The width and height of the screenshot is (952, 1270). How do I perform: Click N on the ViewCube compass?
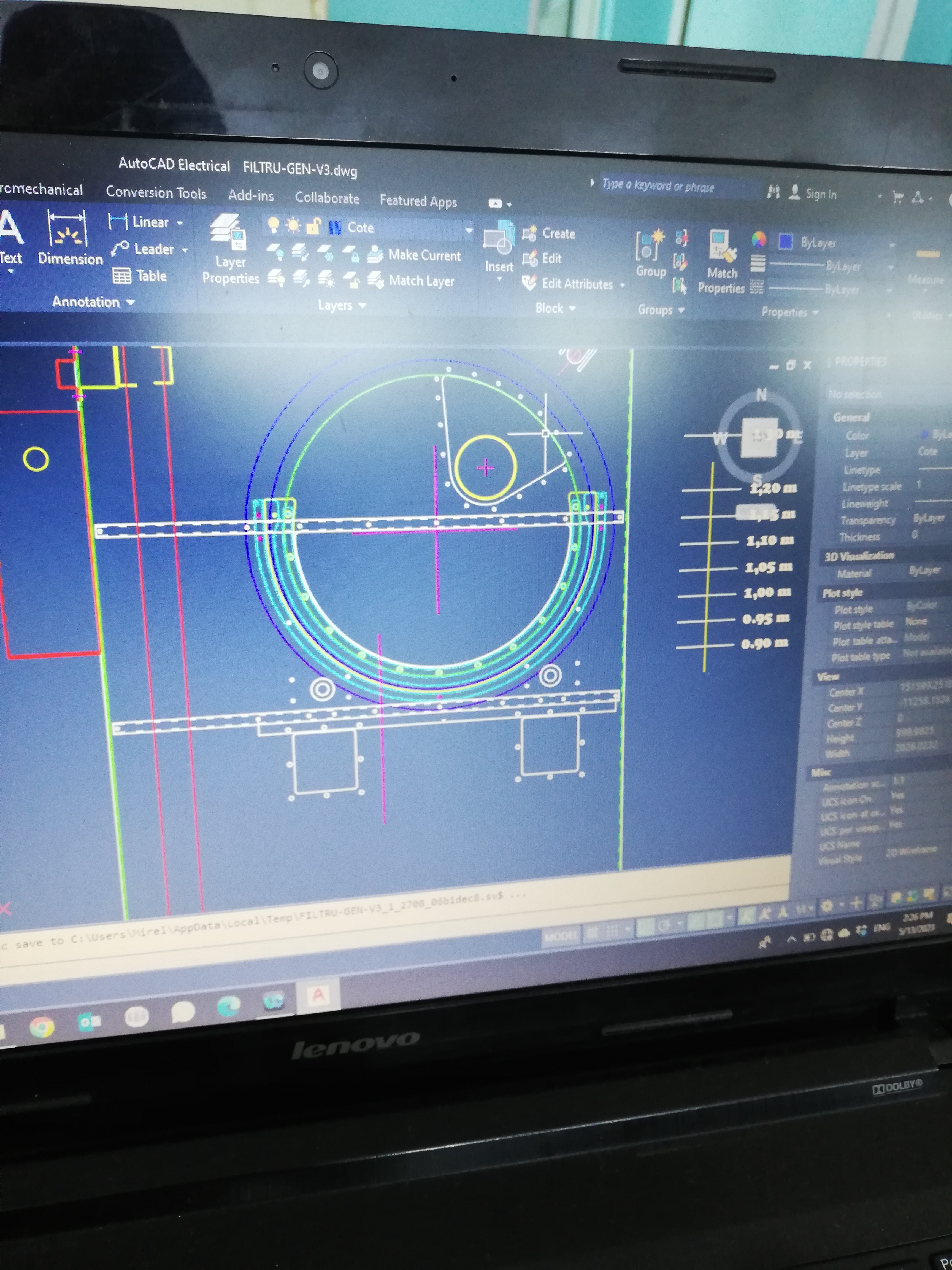pyautogui.click(x=761, y=394)
